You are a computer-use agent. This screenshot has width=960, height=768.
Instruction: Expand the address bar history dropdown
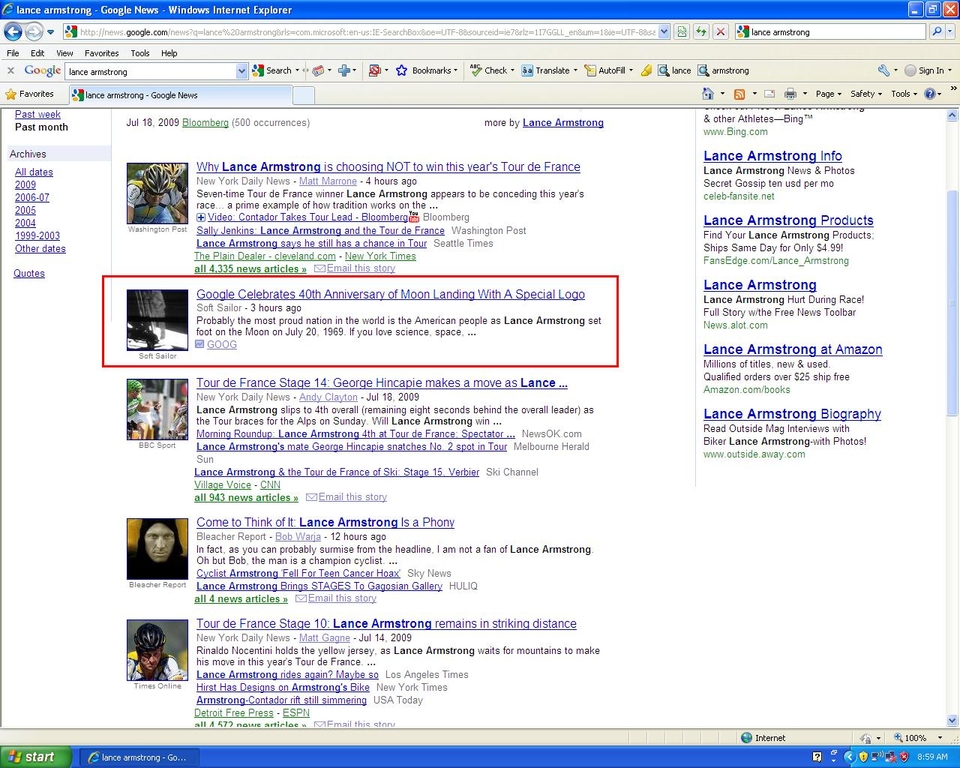(x=664, y=32)
